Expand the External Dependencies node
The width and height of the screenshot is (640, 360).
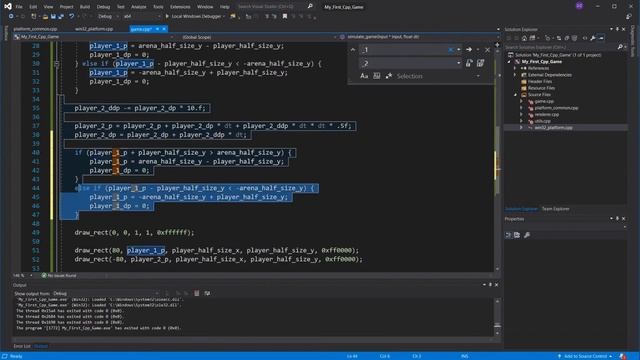515,75
